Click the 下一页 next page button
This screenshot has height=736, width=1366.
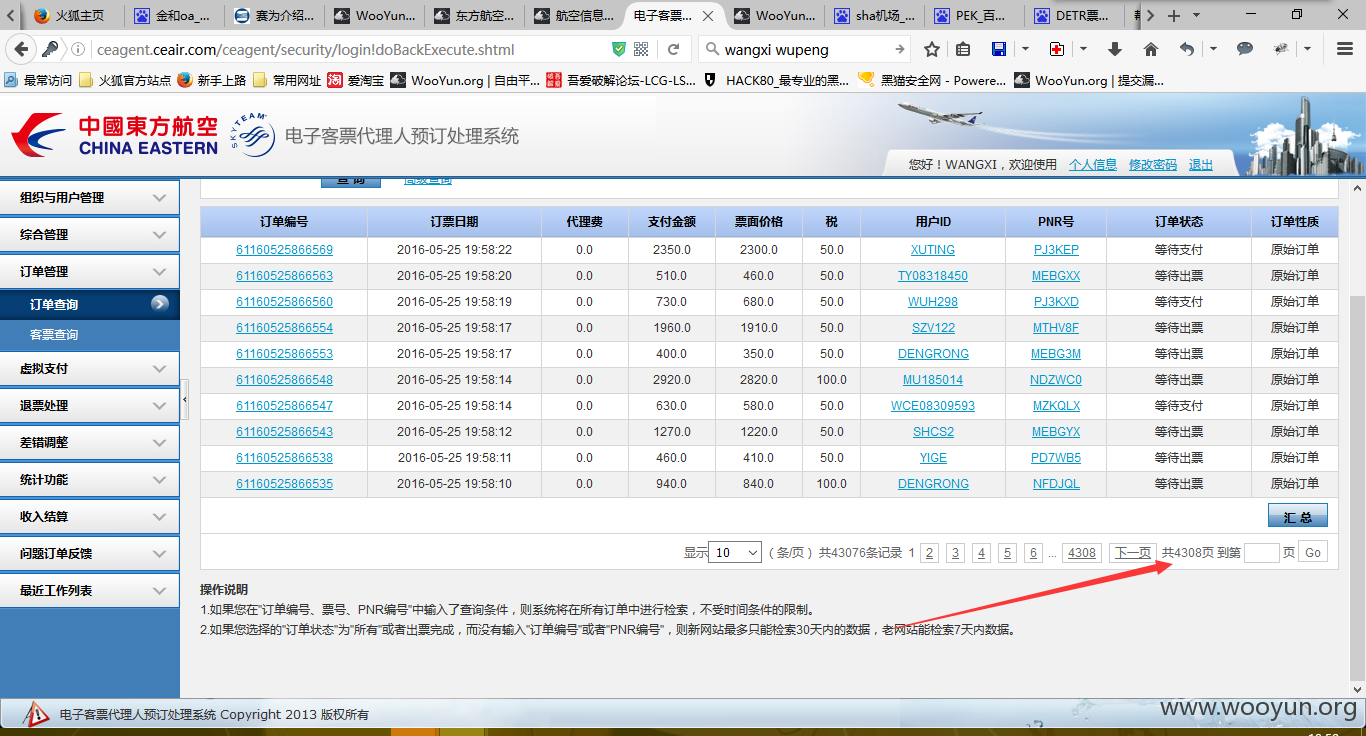point(1133,553)
